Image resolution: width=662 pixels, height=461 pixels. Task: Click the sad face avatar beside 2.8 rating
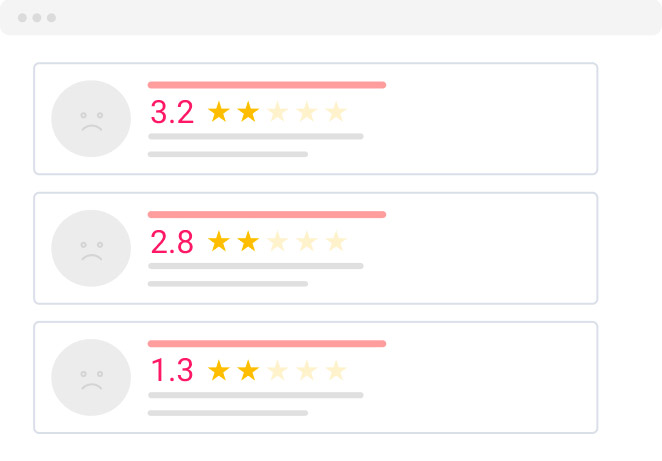[x=91, y=248]
